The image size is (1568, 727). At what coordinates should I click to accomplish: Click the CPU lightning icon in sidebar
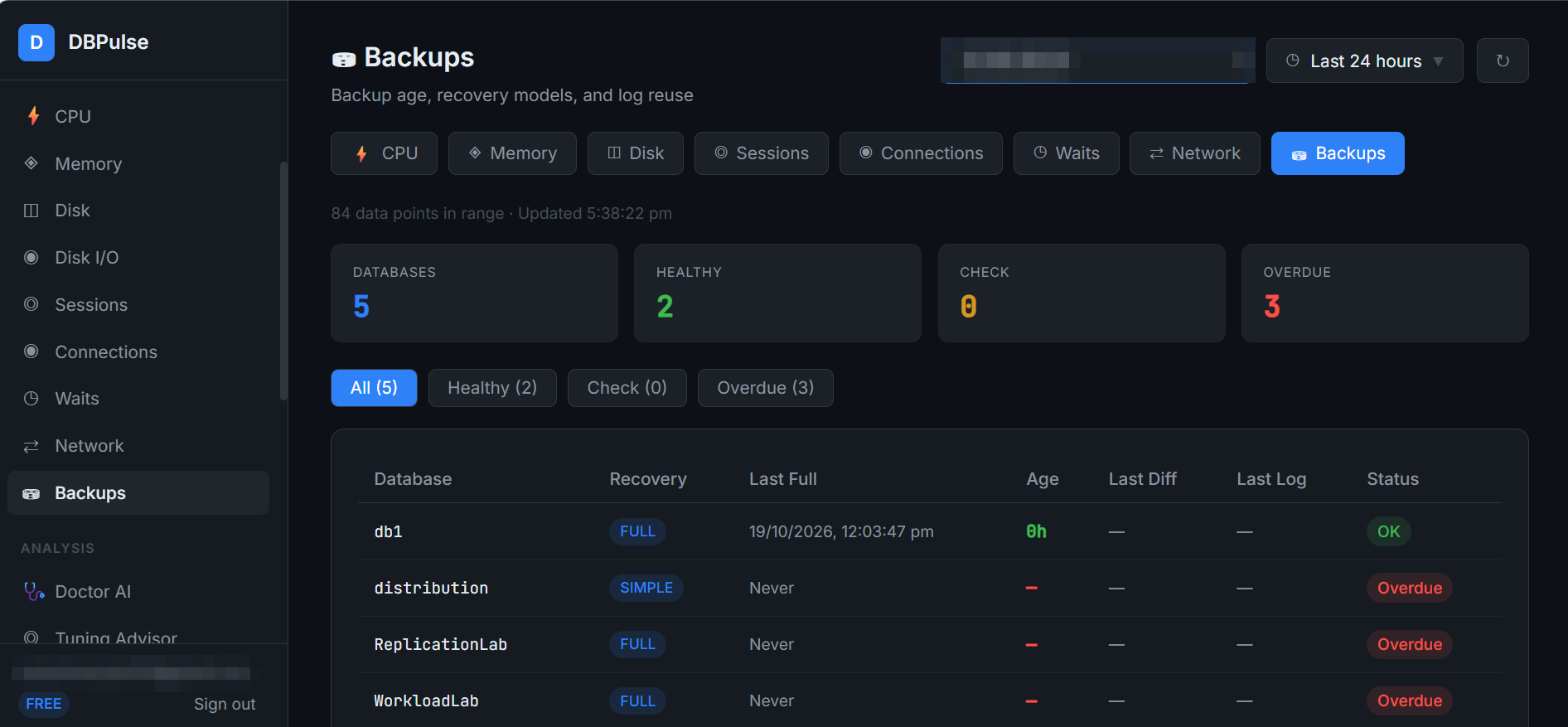point(33,116)
